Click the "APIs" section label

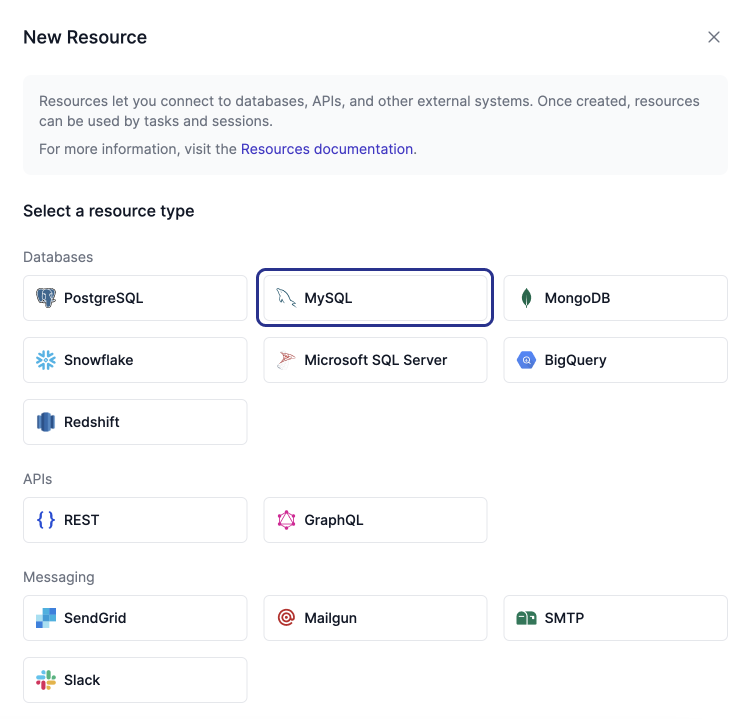[x=38, y=479]
